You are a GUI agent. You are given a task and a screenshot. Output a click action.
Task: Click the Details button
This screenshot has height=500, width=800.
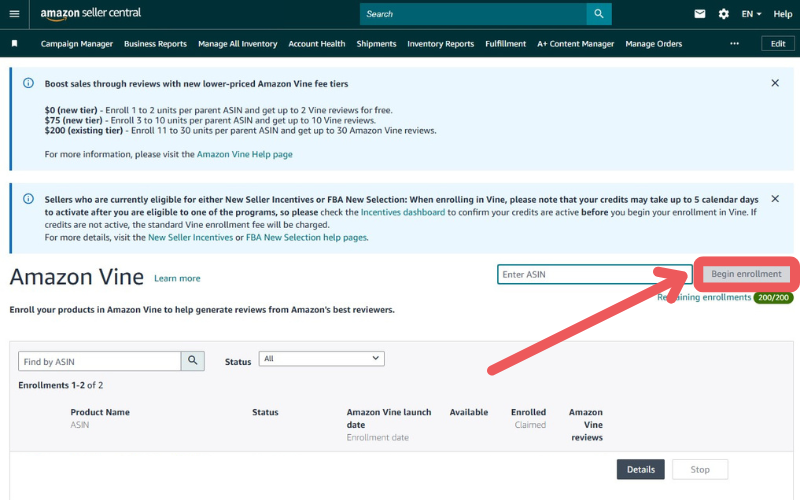tap(640, 469)
